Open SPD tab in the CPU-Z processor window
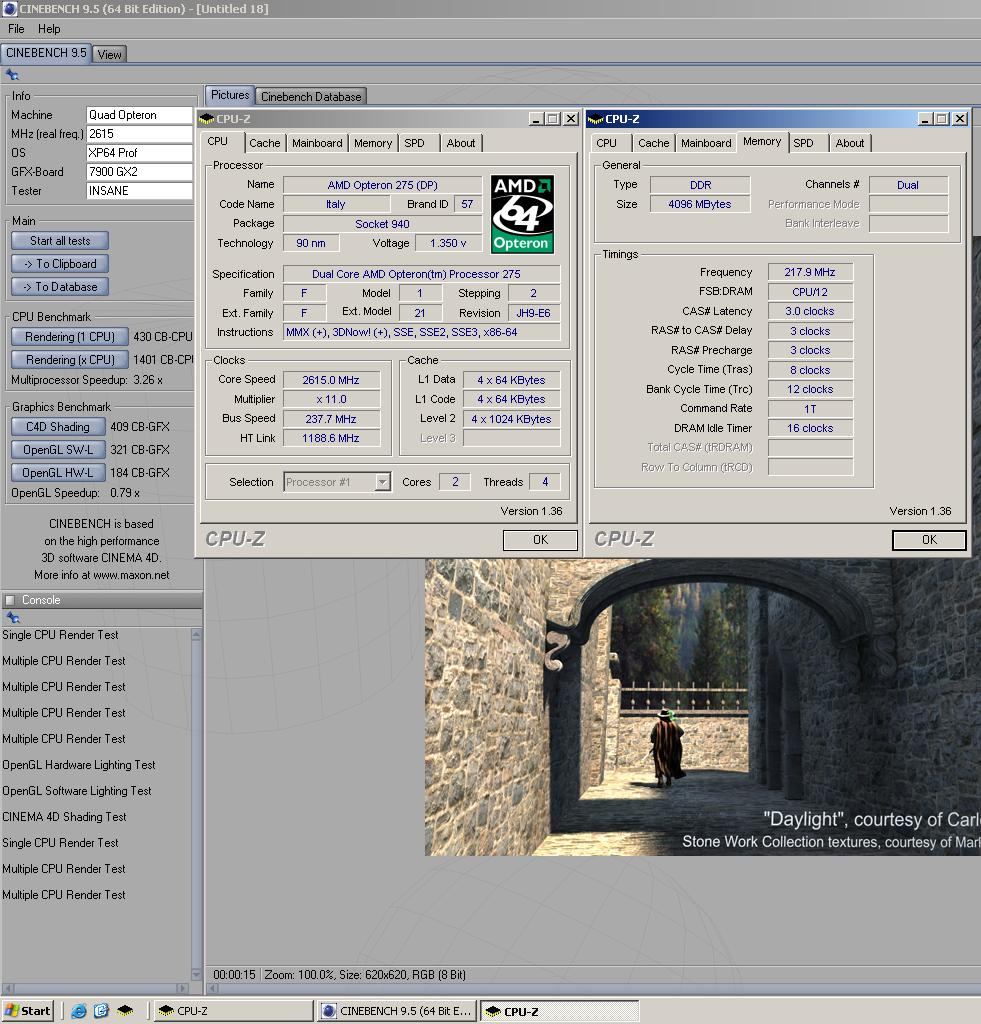This screenshot has height=1024, width=981. [x=414, y=143]
